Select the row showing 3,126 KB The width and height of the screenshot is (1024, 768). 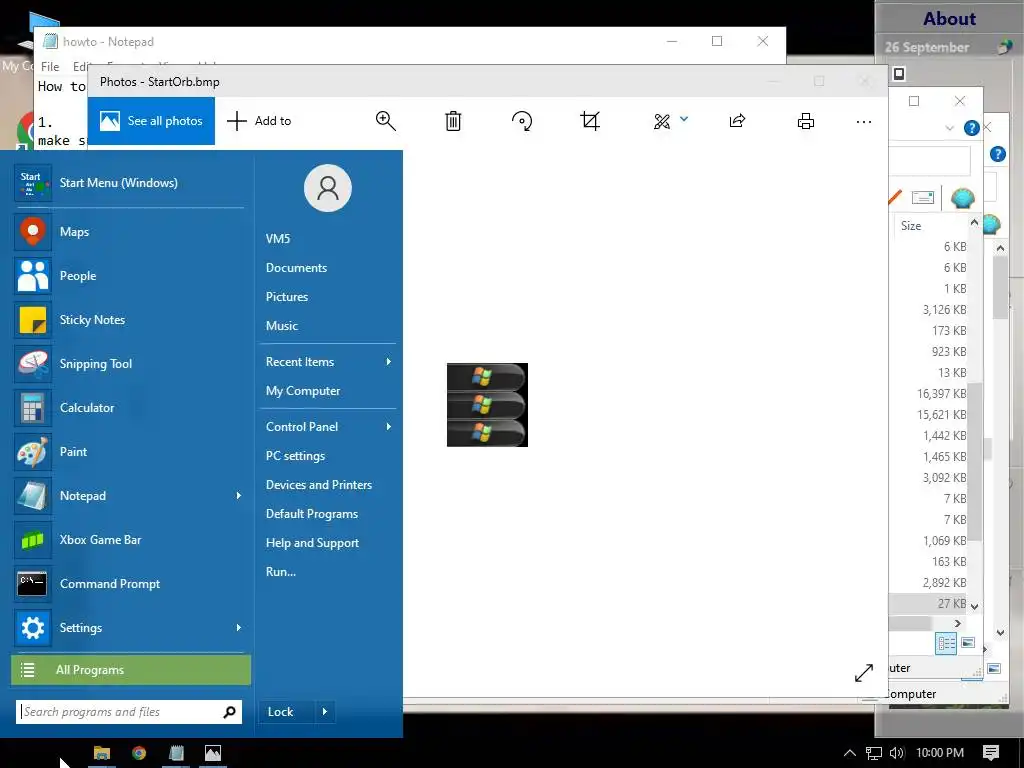tap(944, 310)
